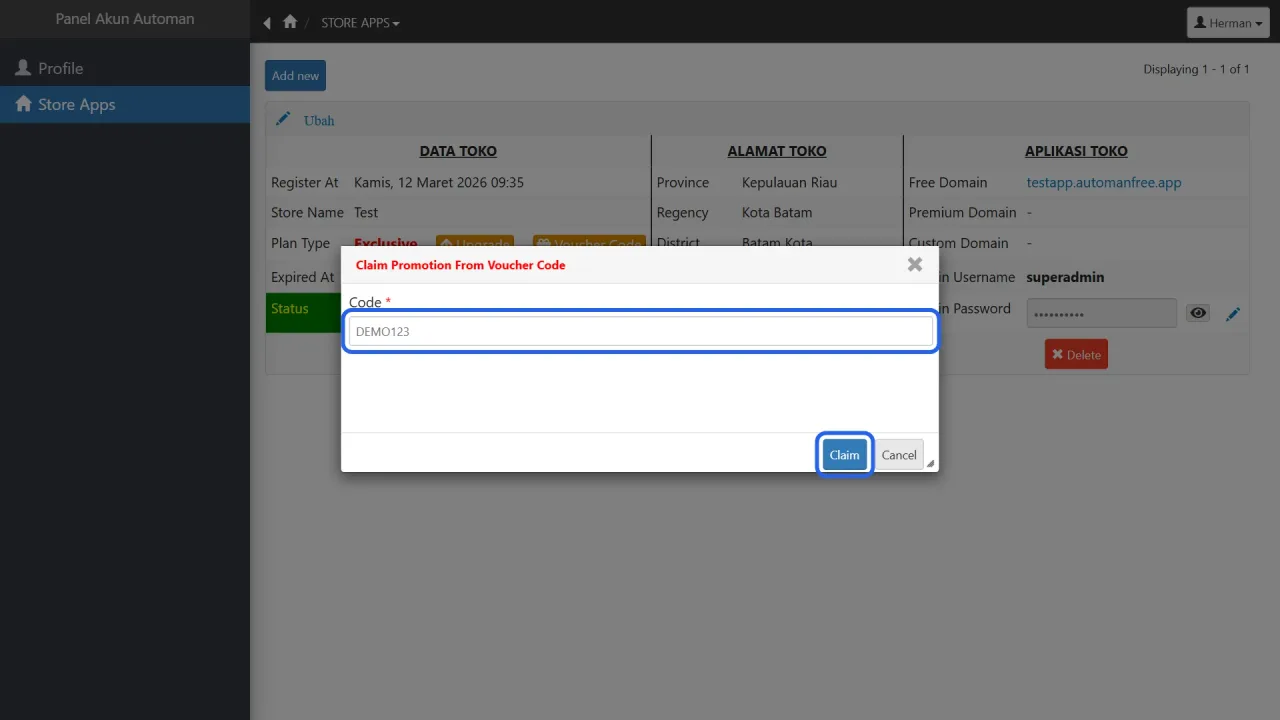Click the 'Displaying 1 - 1 of 1' text
Viewport: 1280px width, 720px height.
click(x=1196, y=69)
